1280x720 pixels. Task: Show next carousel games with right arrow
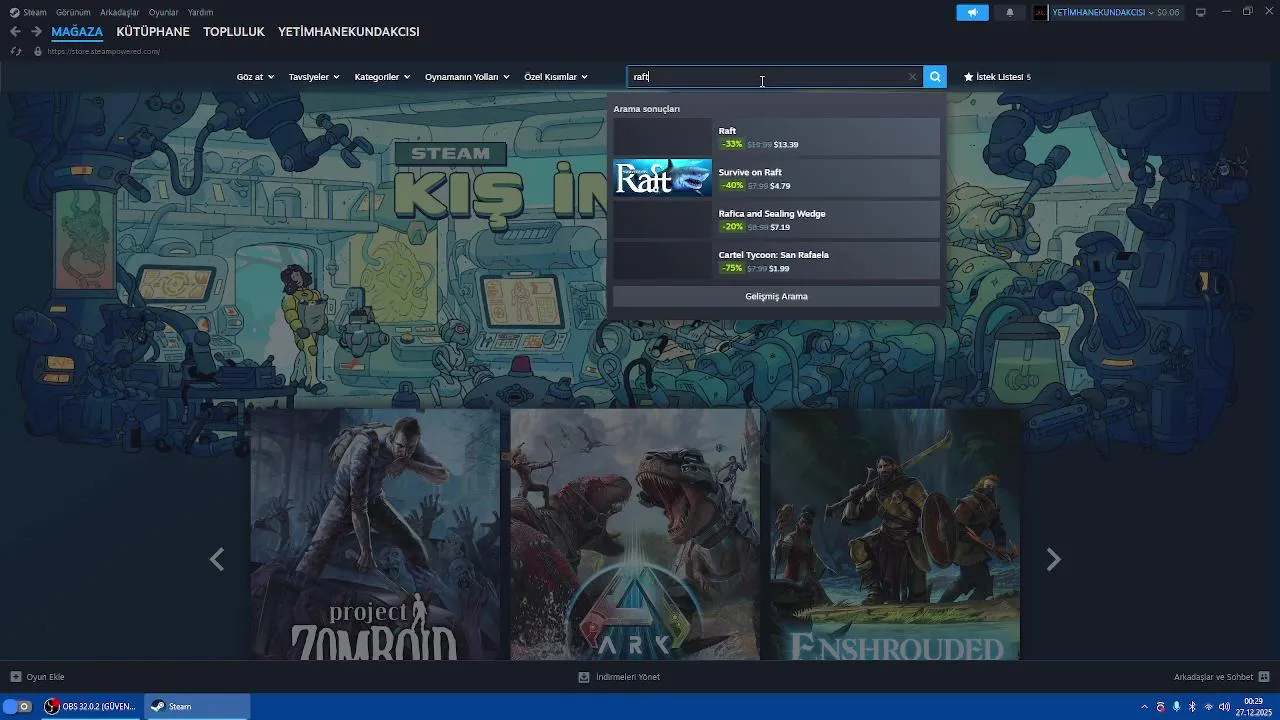[1053, 559]
